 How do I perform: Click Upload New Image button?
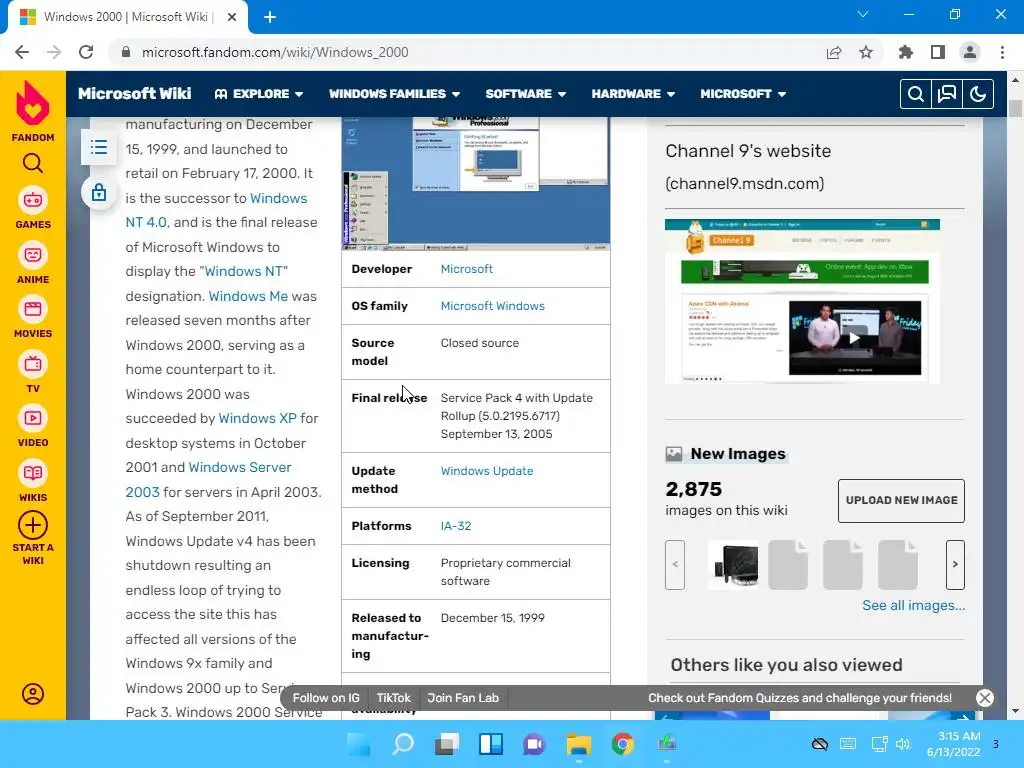[901, 500]
